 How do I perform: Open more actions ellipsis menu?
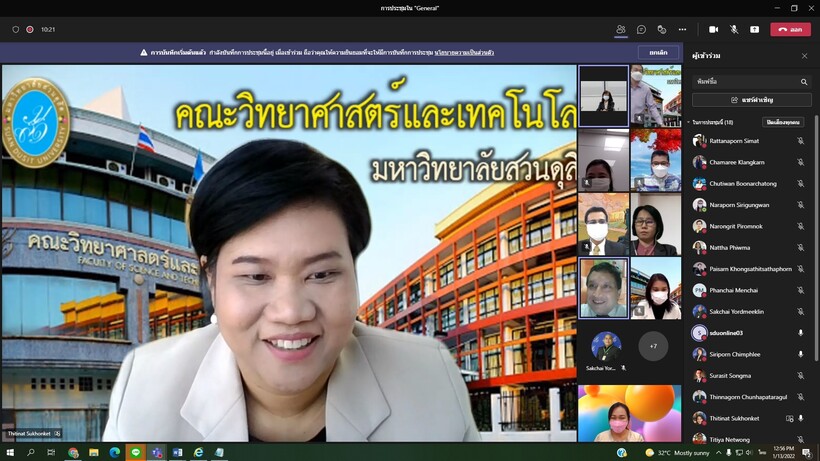682,30
